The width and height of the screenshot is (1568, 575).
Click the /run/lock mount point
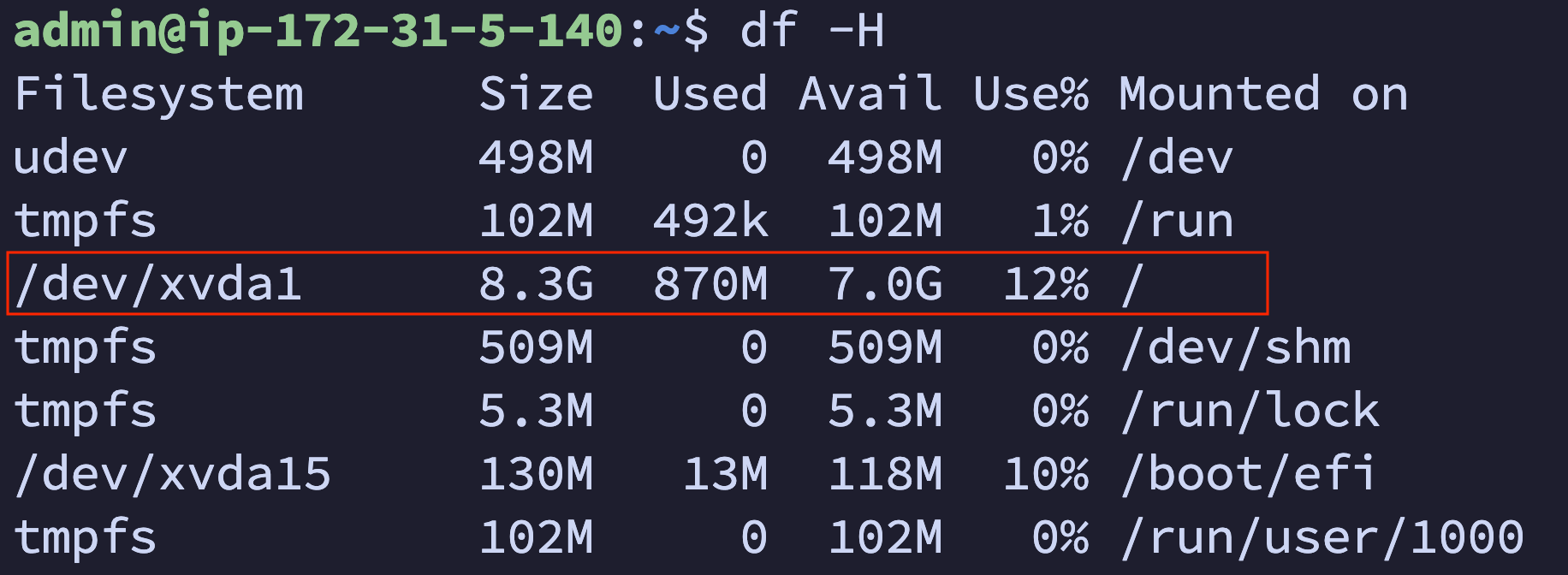[x=1250, y=411]
